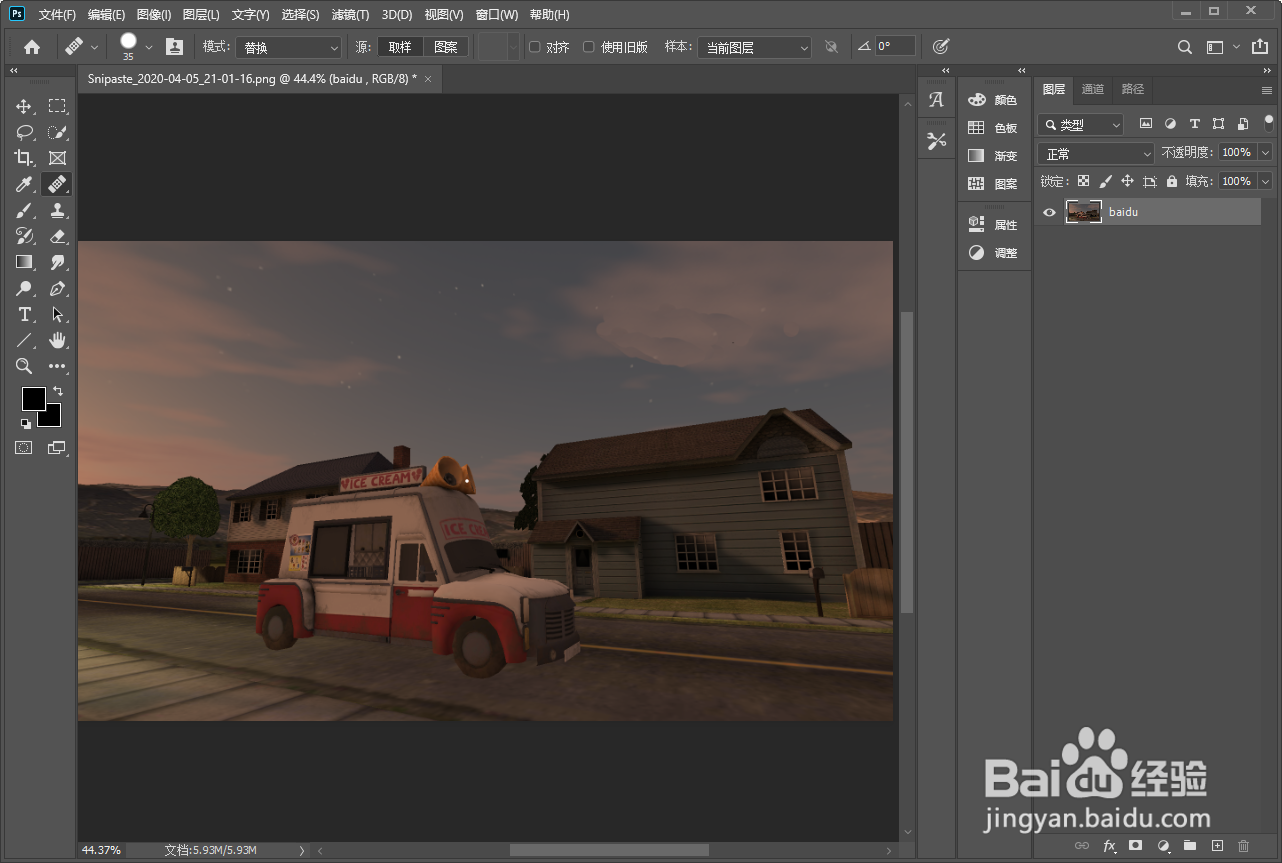Hide the baidu layer via eye icon
Viewport: 1282px width, 863px height.
click(1049, 212)
